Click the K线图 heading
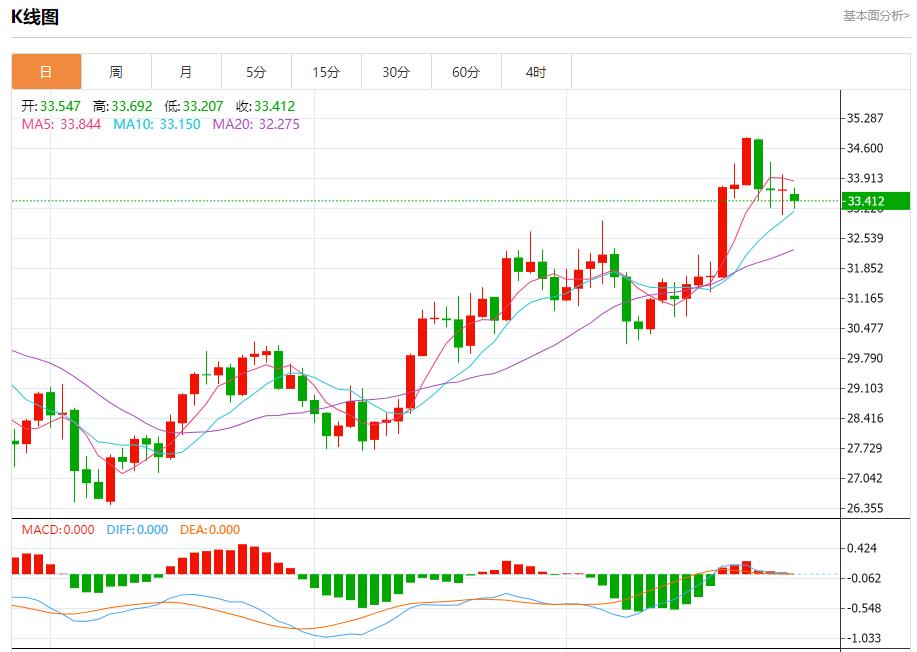Viewport: 917px width, 652px height. [x=35, y=17]
